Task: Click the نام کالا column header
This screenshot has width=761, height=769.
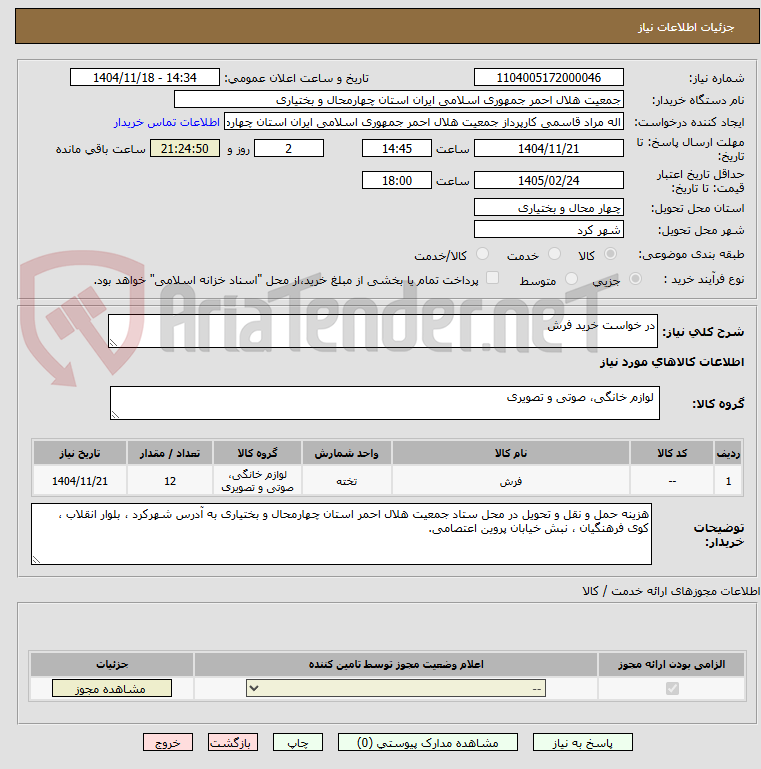Action: (510, 453)
